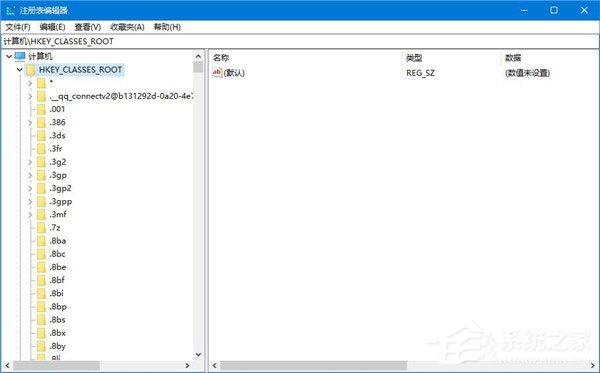The height and width of the screenshot is (373, 600).
Task: Expand the .3mf key
Action: (30, 215)
